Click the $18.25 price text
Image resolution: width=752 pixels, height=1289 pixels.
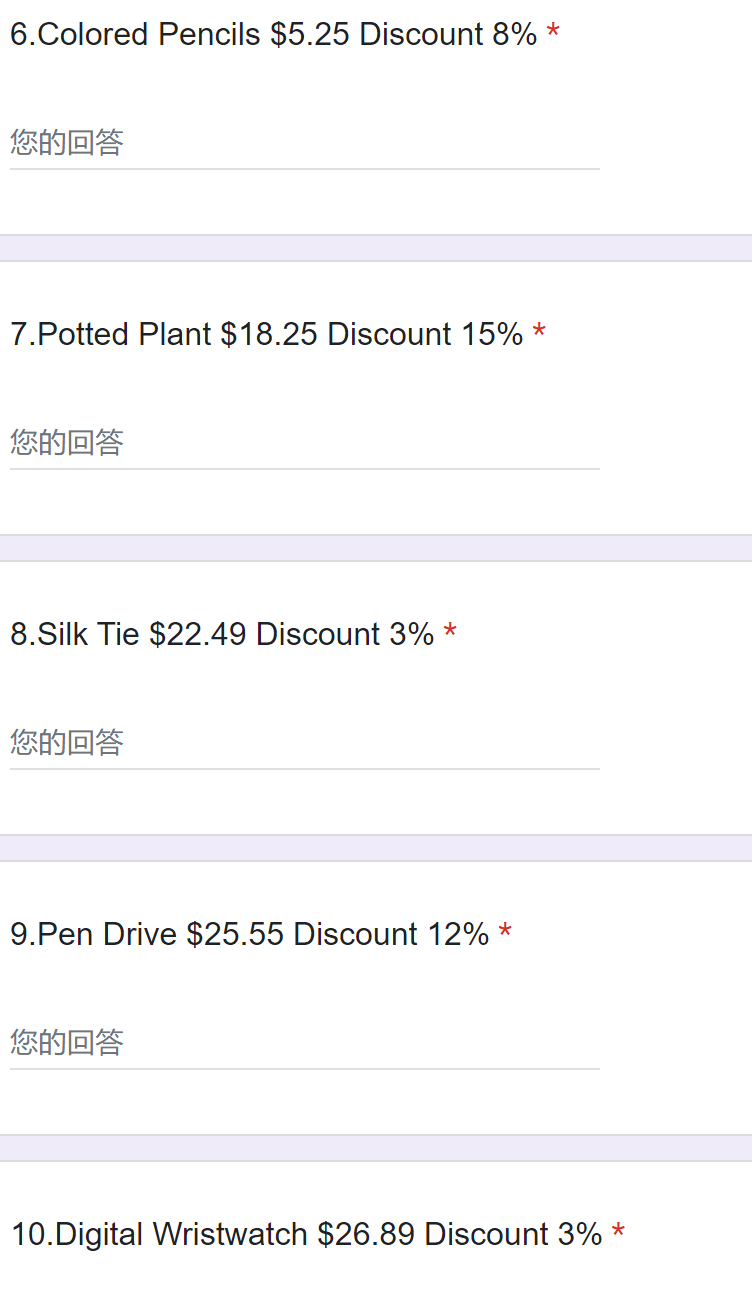(x=268, y=334)
